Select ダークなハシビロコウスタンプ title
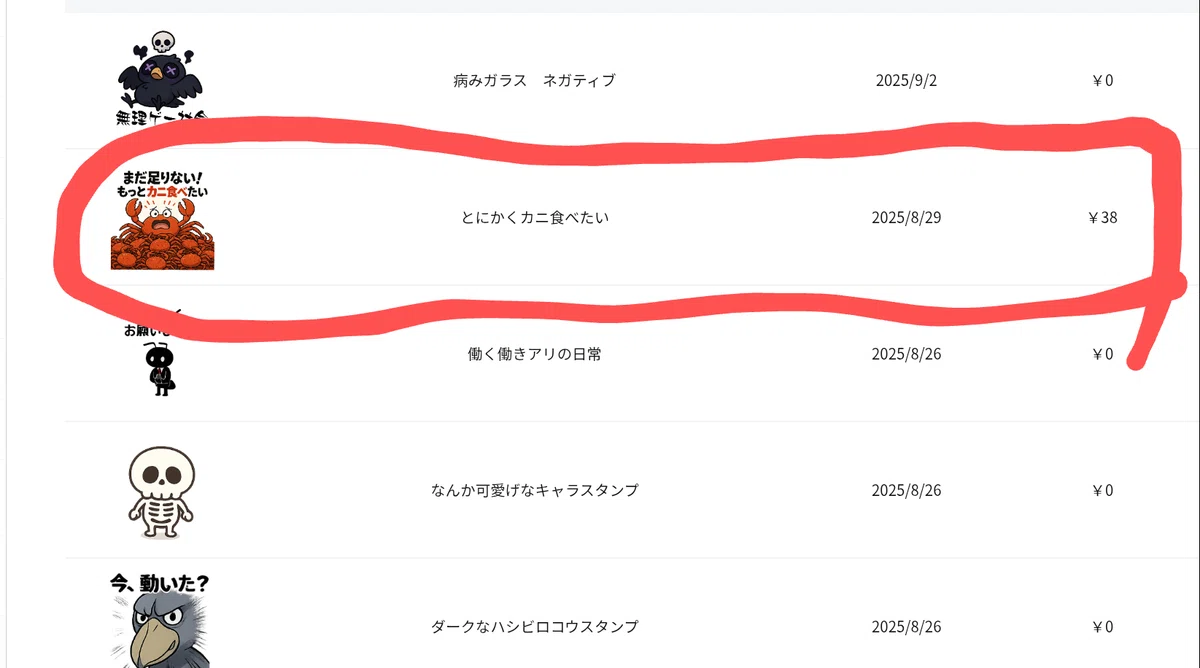The image size is (1200, 668). (x=534, y=627)
